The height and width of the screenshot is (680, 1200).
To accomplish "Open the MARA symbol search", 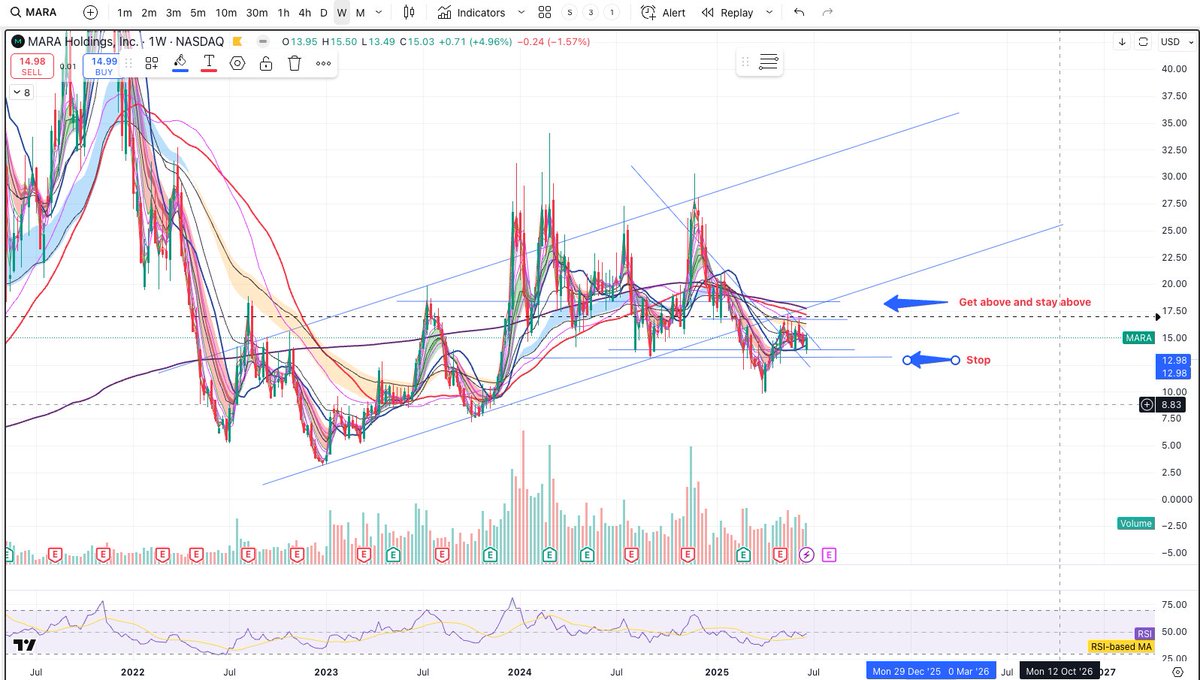I will coord(35,13).
